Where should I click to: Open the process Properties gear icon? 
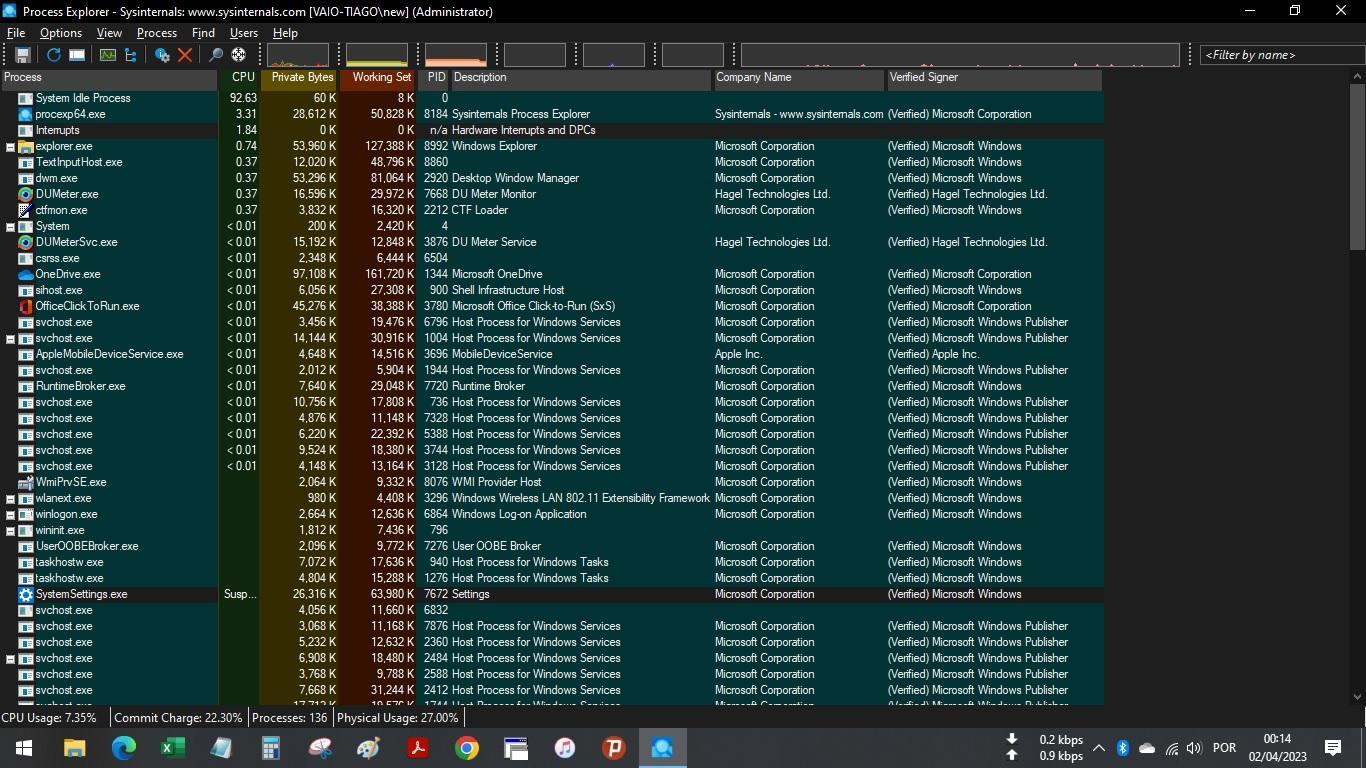tap(162, 55)
